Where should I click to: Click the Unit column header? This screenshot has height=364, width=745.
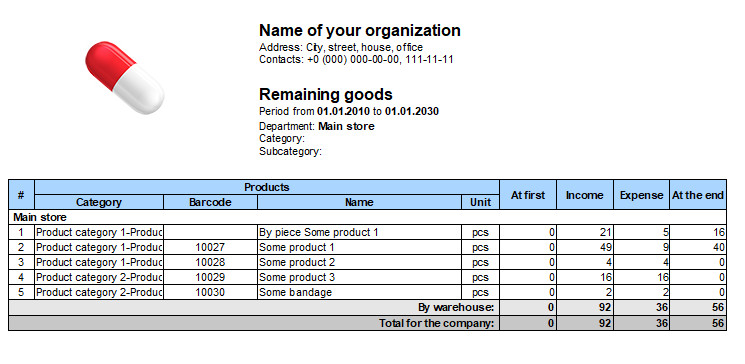[x=480, y=202]
